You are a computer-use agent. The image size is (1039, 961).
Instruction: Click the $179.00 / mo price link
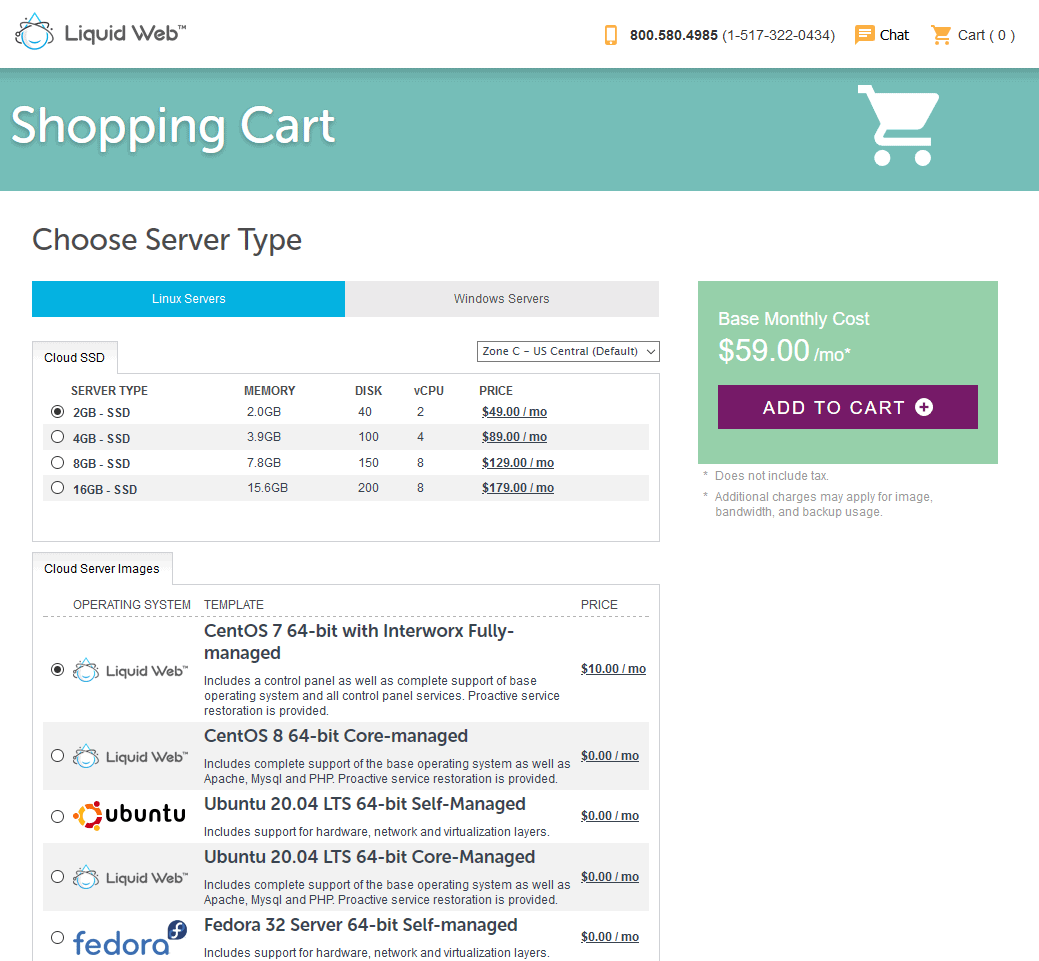518,488
